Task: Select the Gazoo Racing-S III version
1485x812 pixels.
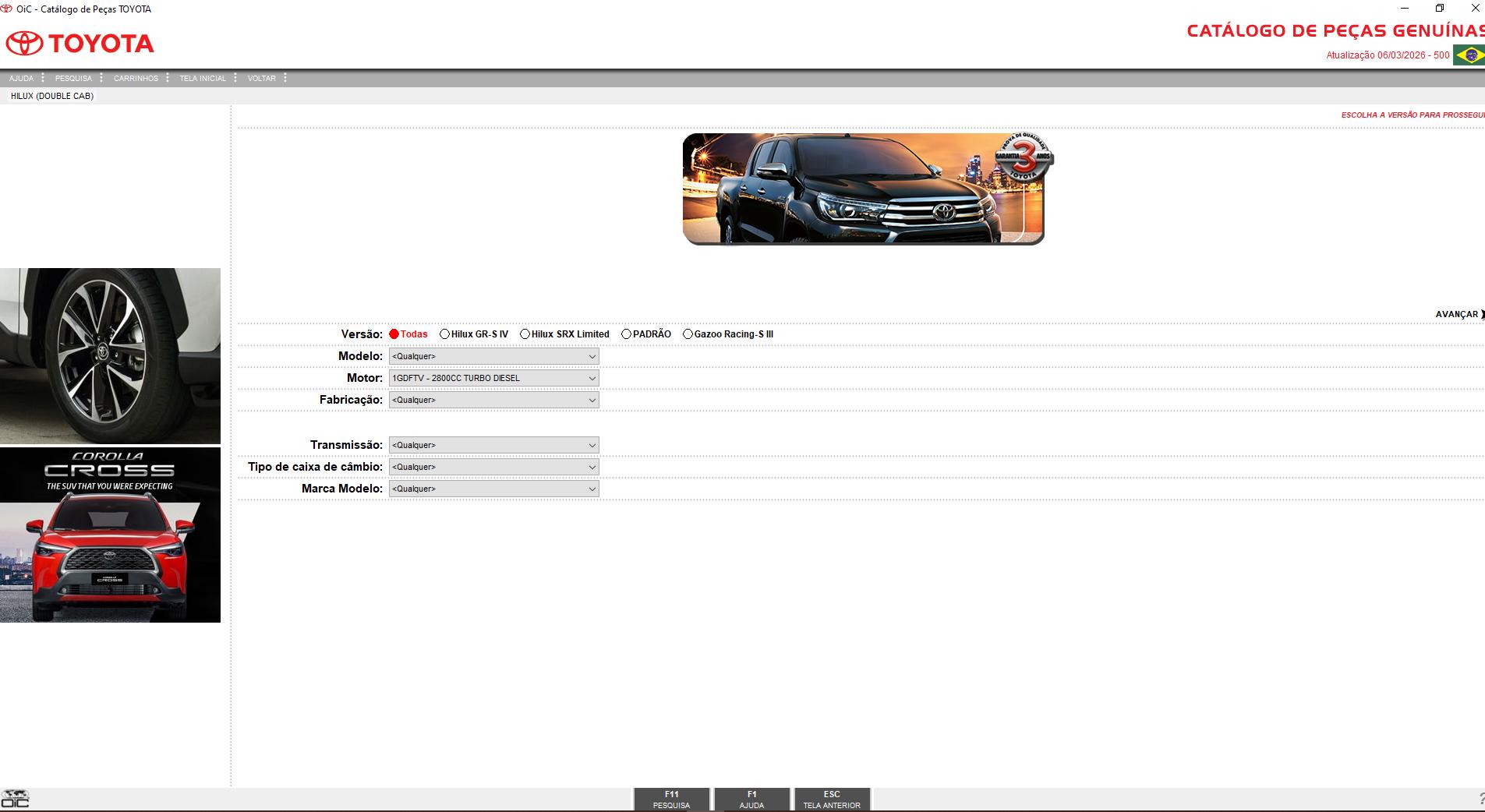Action: (x=688, y=334)
